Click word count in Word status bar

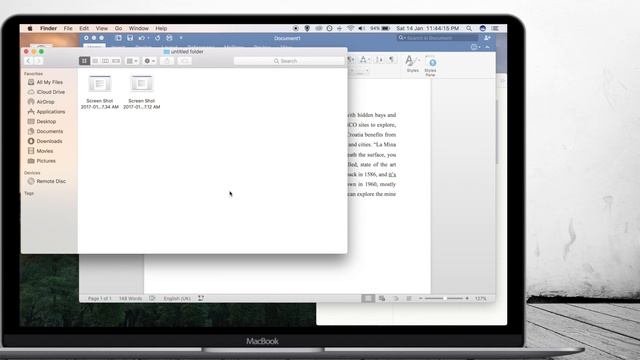click(130, 298)
